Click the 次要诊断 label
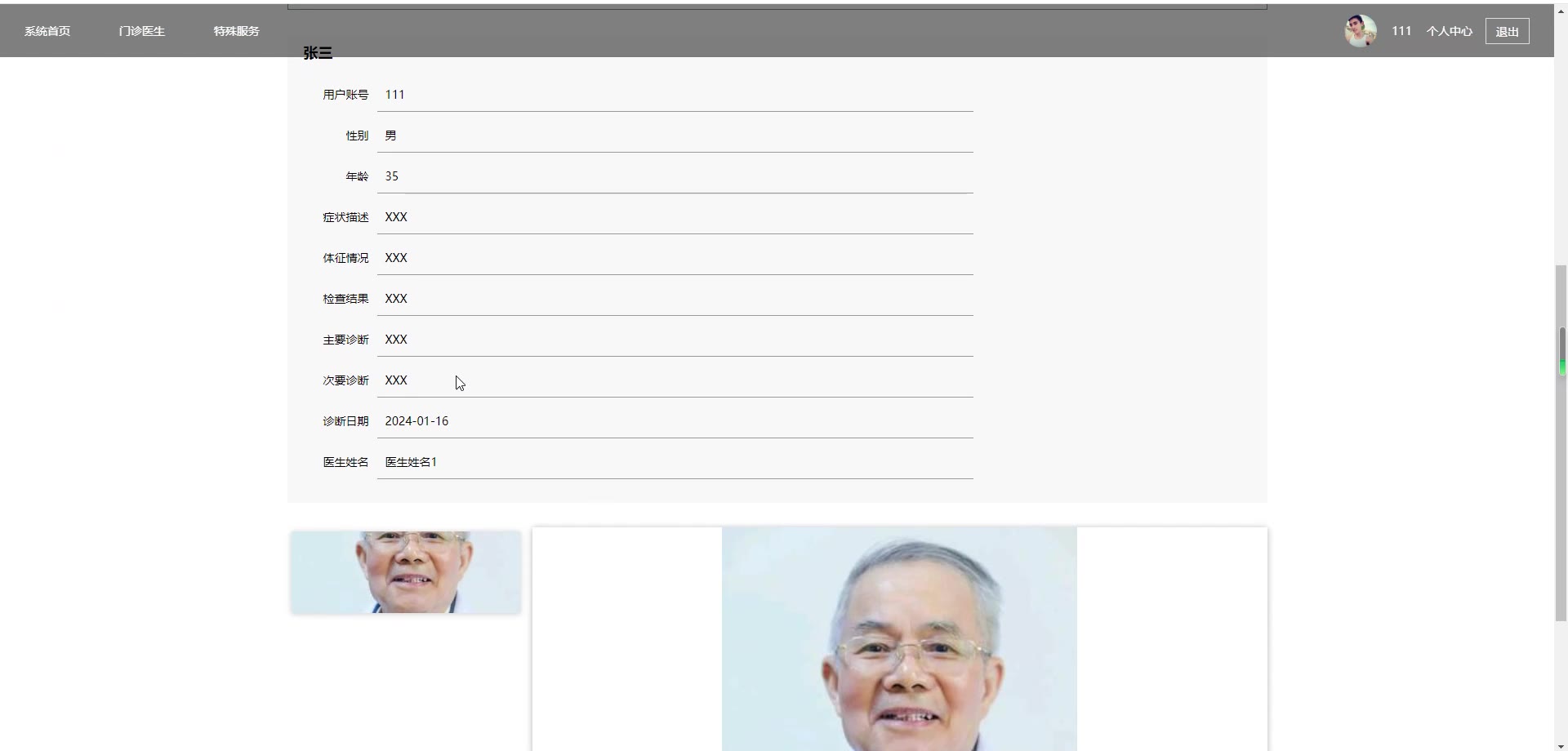Image resolution: width=1568 pixels, height=751 pixels. (345, 380)
